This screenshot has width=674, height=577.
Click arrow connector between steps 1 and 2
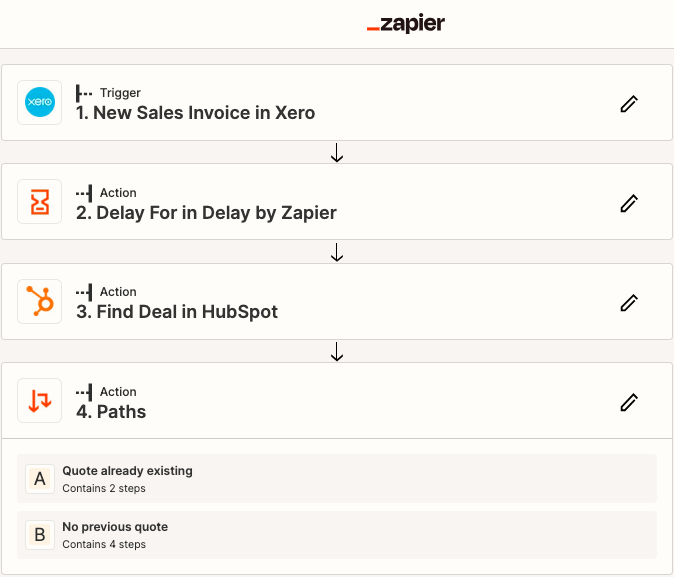(x=337, y=153)
